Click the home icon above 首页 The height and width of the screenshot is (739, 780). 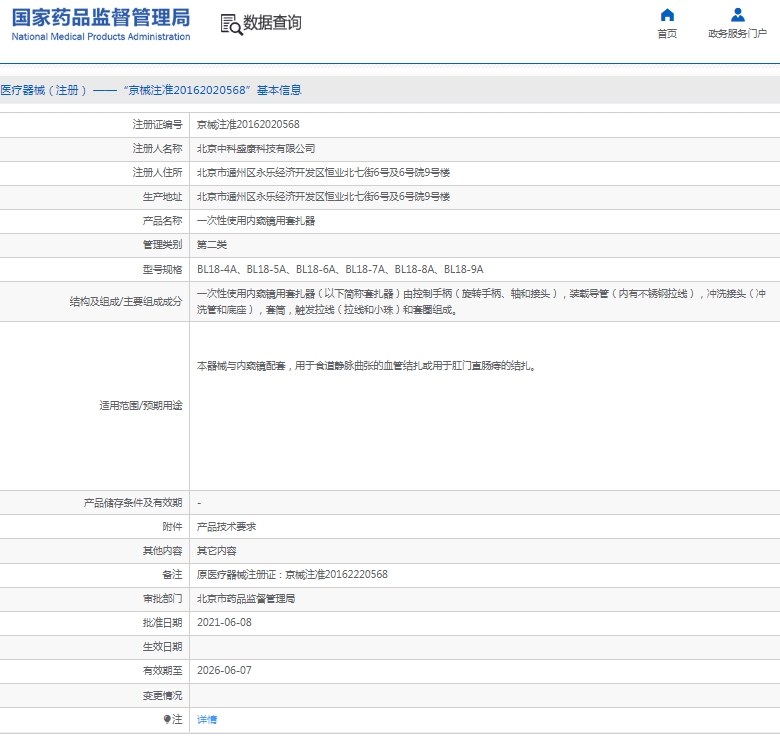tap(667, 15)
